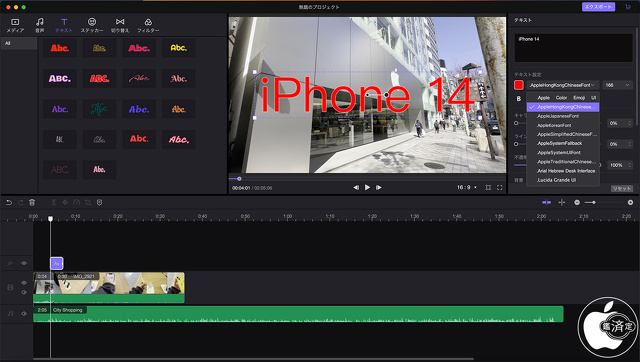
Task: Edit the iPhone 14 text input box
Action: [573, 48]
